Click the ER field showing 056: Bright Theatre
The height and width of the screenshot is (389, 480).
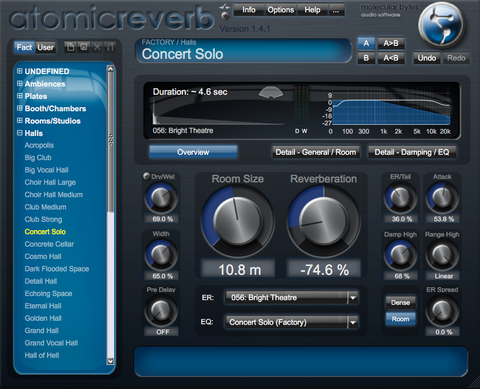point(287,297)
